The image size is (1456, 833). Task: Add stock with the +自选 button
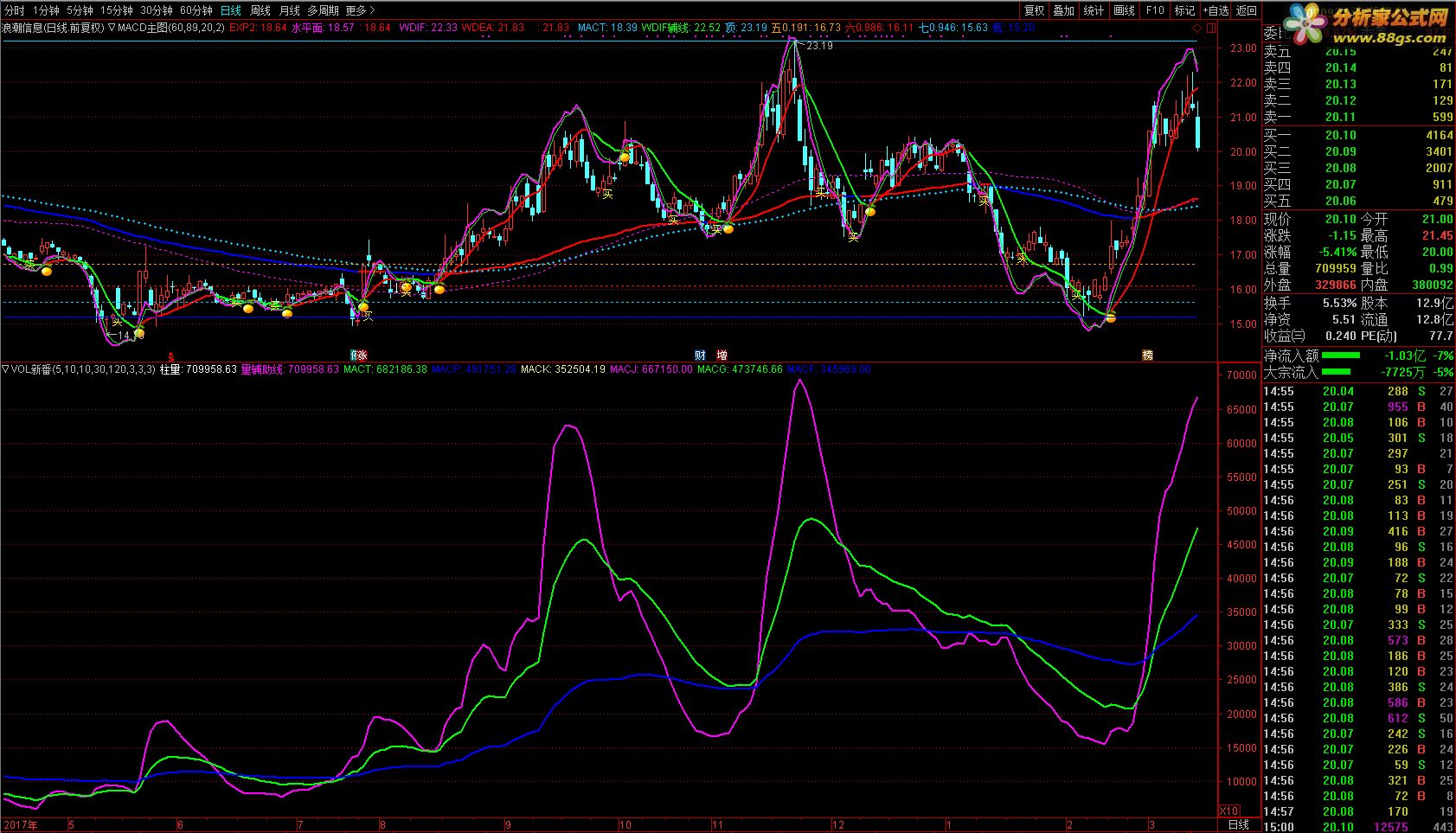(1215, 10)
